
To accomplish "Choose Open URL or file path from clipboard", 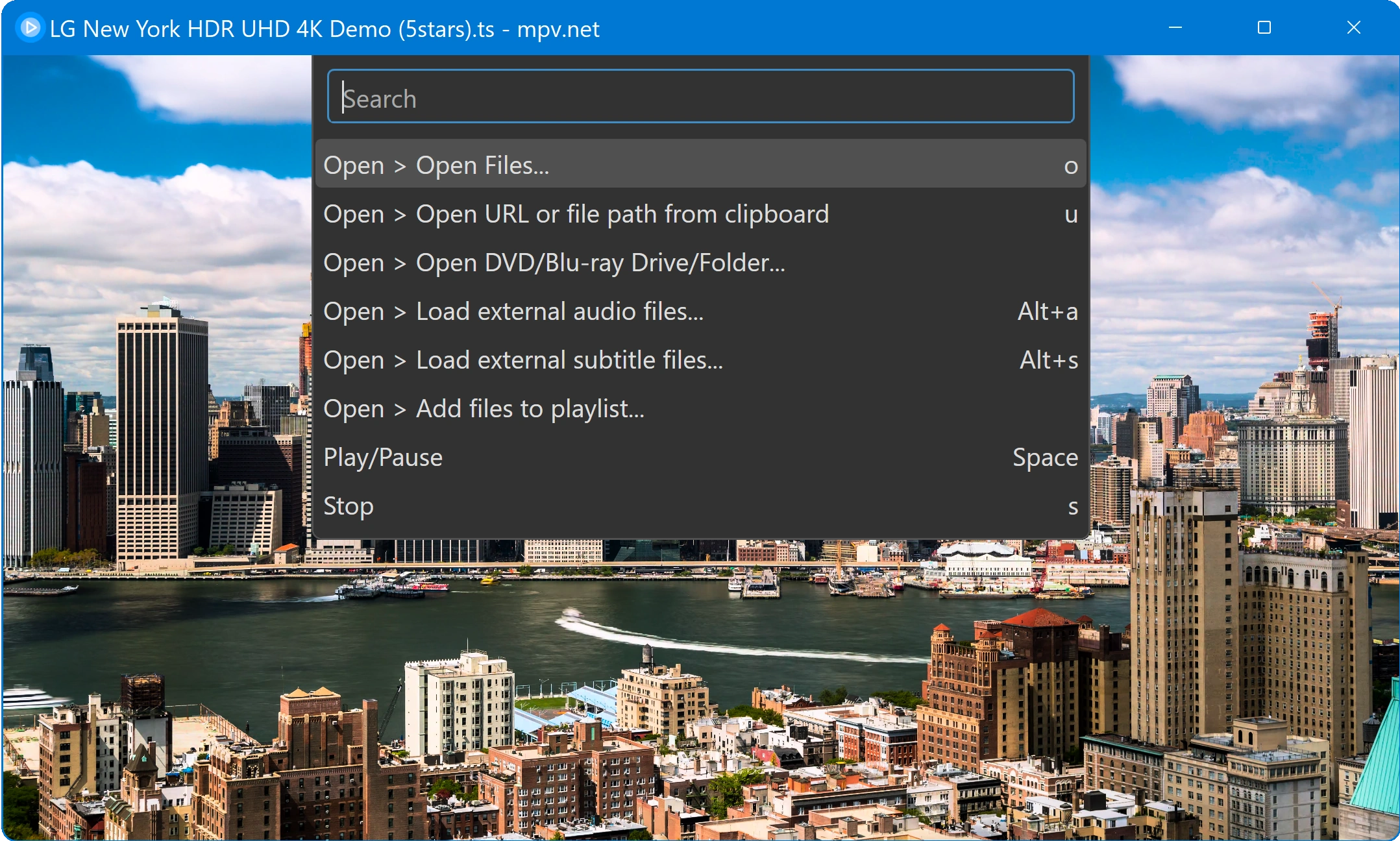I will pyautogui.click(x=576, y=213).
